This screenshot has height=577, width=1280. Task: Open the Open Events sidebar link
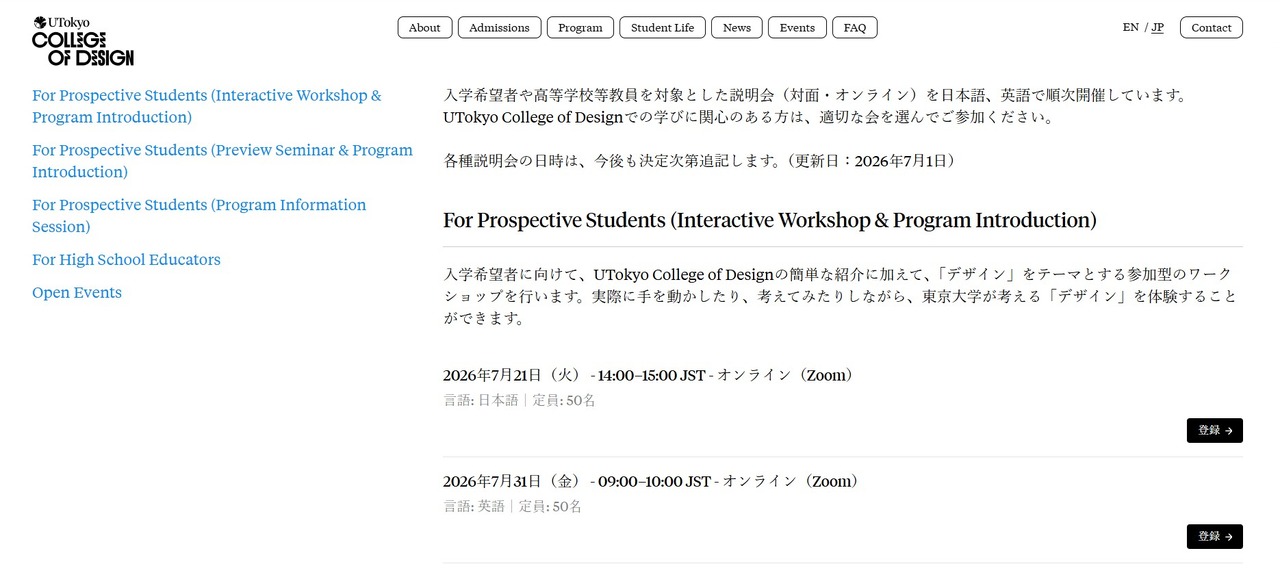click(77, 293)
